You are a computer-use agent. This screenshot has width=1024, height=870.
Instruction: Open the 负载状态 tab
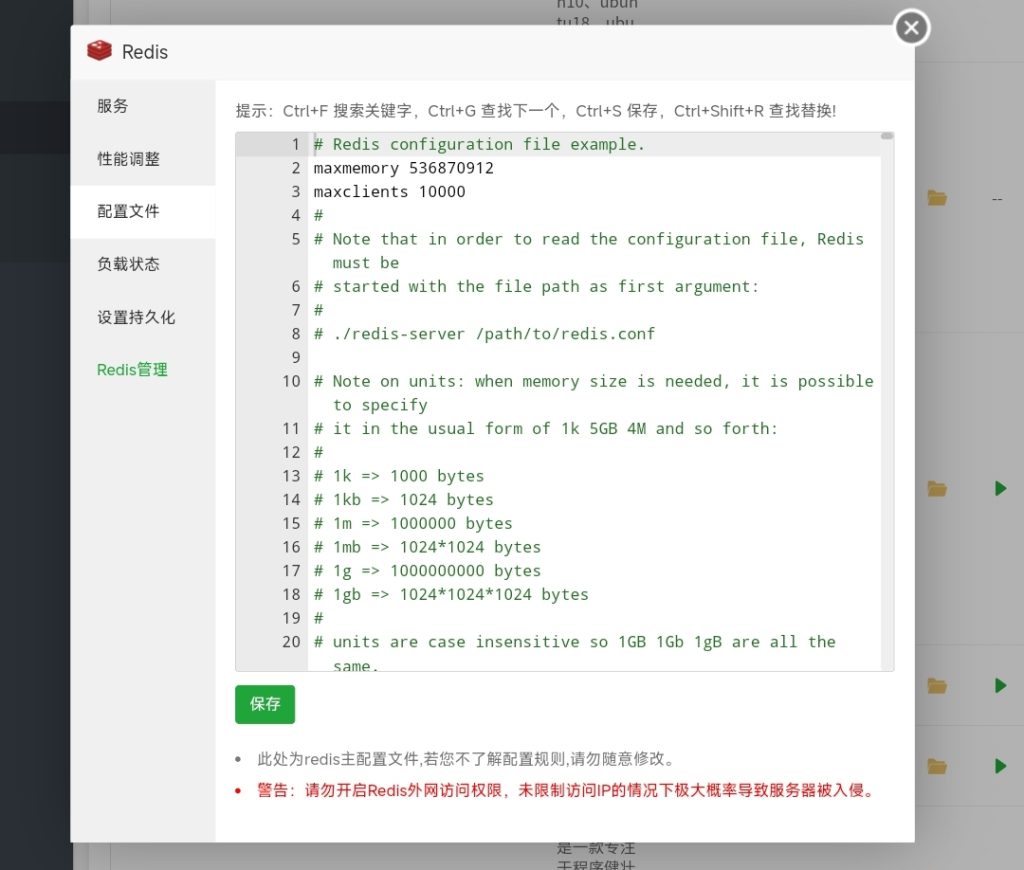[125, 264]
